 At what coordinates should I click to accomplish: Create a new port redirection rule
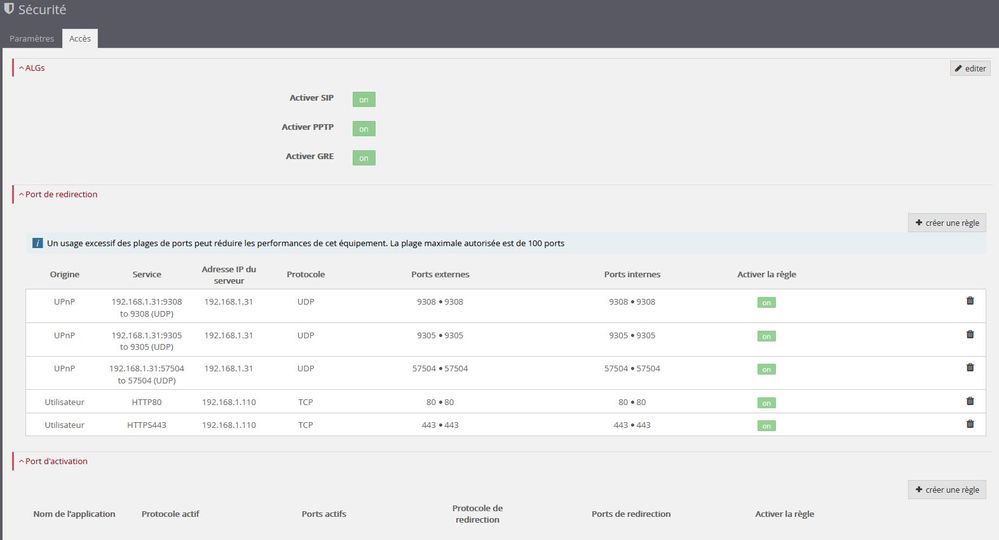point(946,223)
